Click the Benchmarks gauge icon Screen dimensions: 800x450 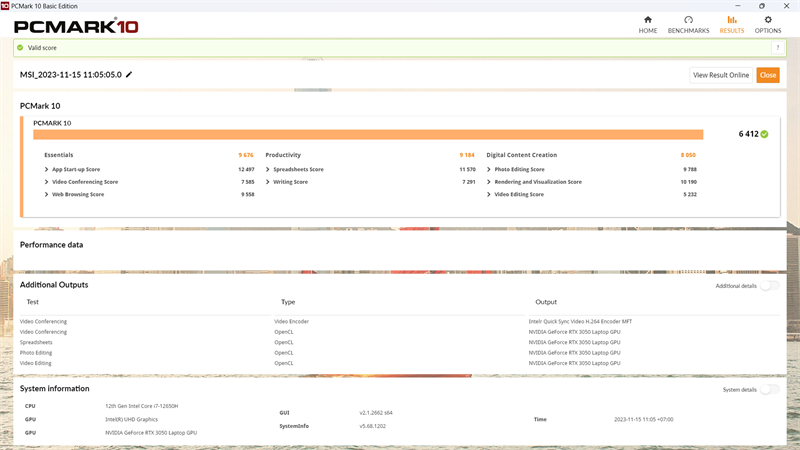click(x=688, y=20)
